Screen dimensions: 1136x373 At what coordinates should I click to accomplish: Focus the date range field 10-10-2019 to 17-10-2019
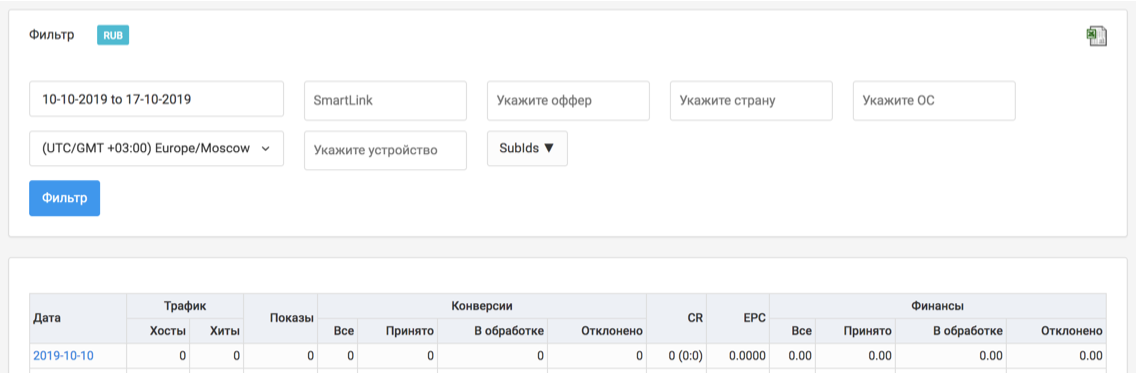point(156,99)
